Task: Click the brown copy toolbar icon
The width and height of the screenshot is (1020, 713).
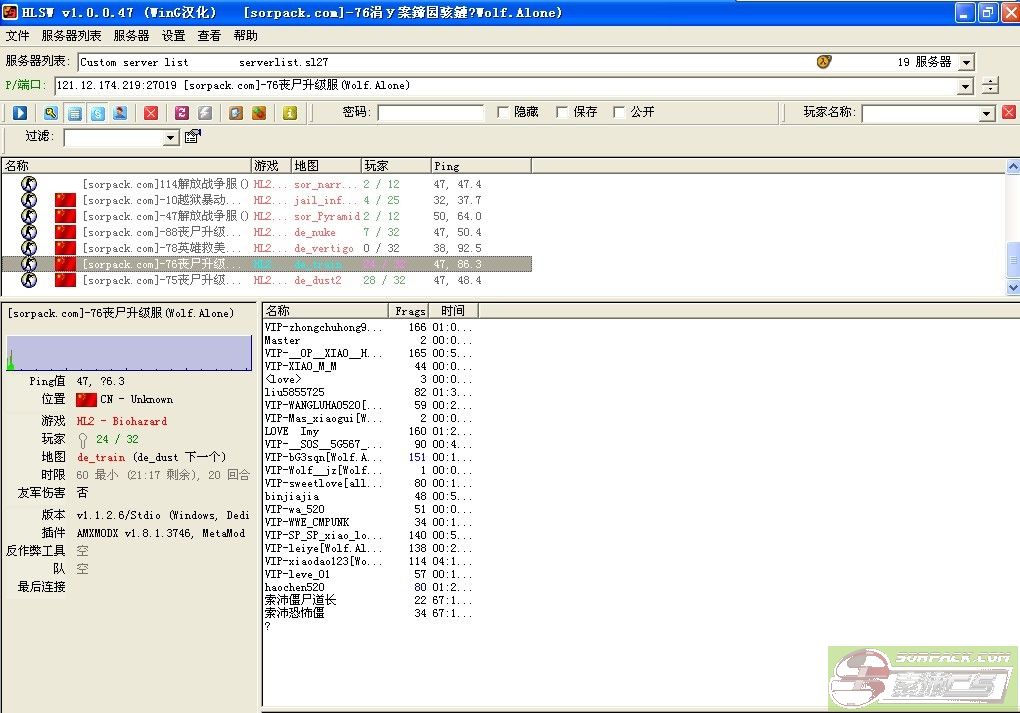Action: point(236,113)
